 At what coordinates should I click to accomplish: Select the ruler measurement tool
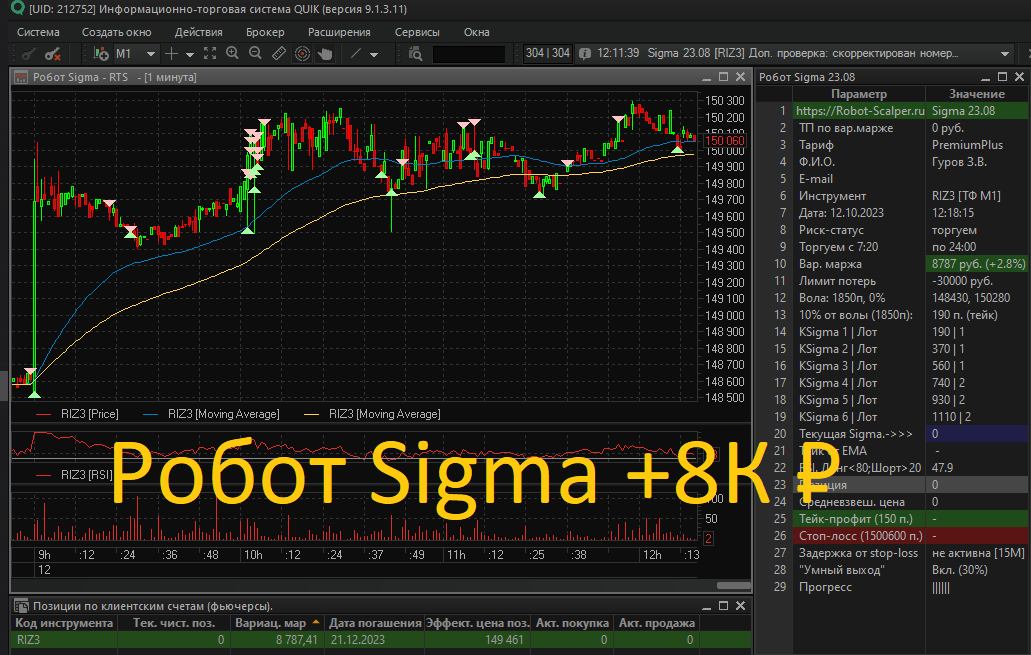(279, 54)
